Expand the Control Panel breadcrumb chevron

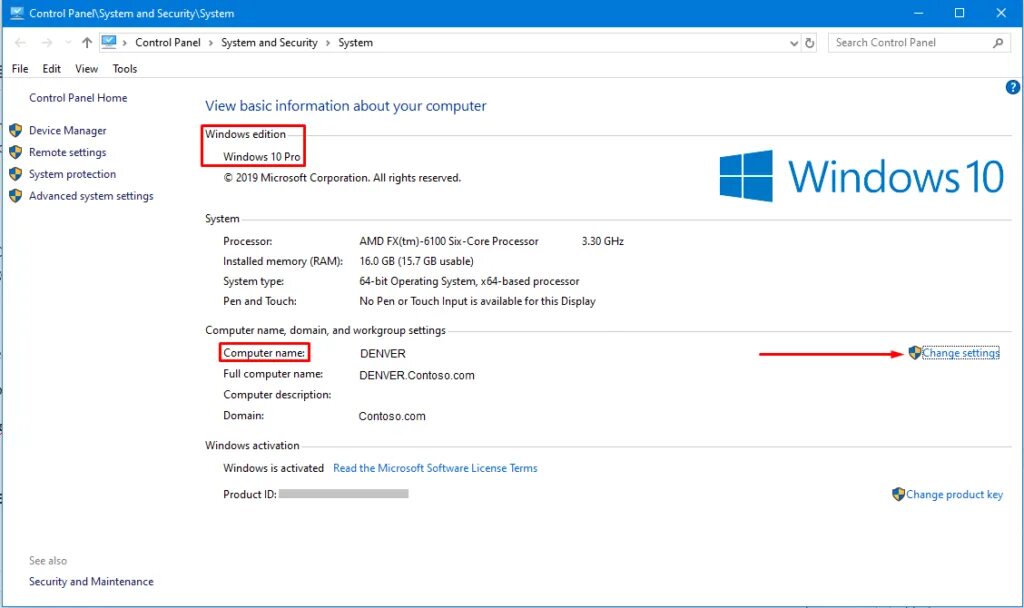coord(211,43)
